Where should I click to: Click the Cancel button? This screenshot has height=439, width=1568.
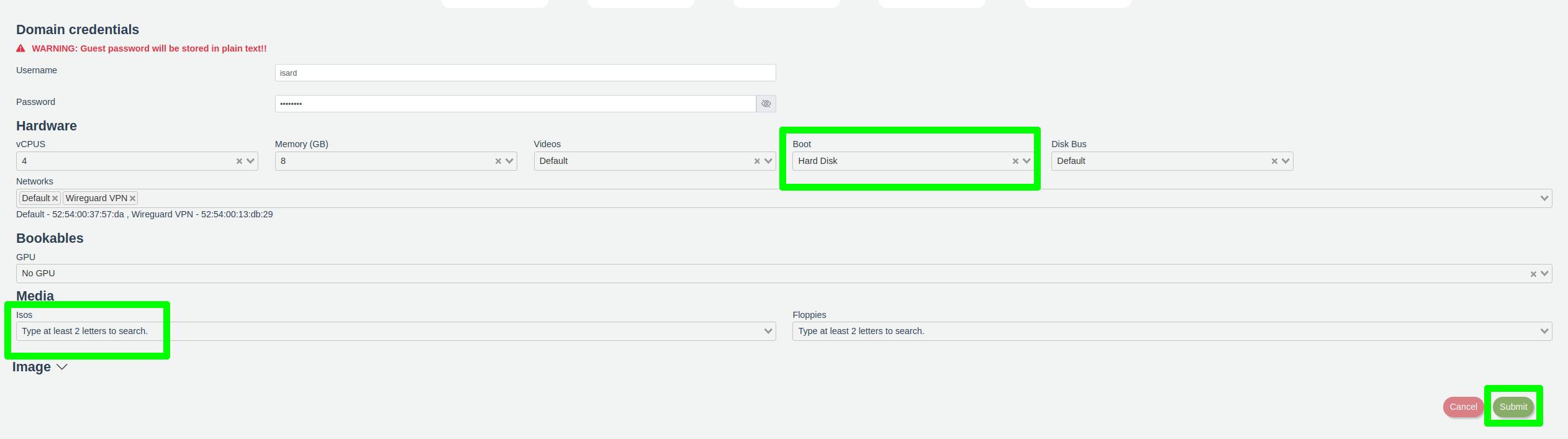tap(1463, 407)
